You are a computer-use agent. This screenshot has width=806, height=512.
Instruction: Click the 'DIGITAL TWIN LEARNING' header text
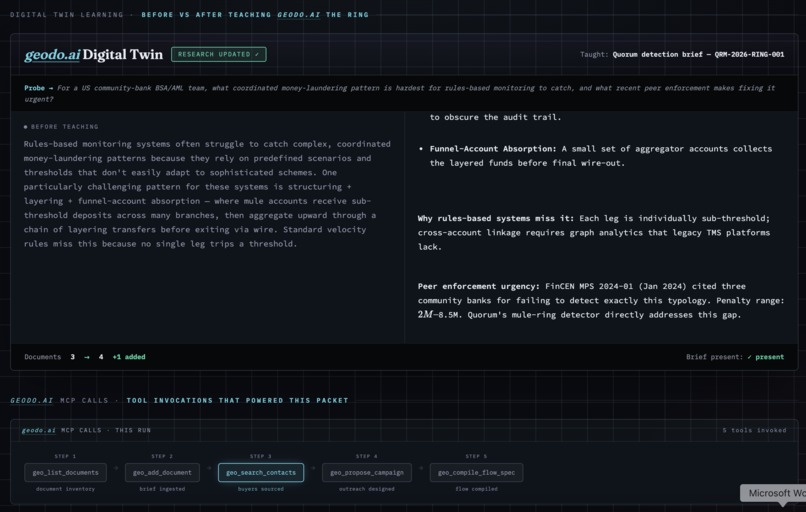66,15
